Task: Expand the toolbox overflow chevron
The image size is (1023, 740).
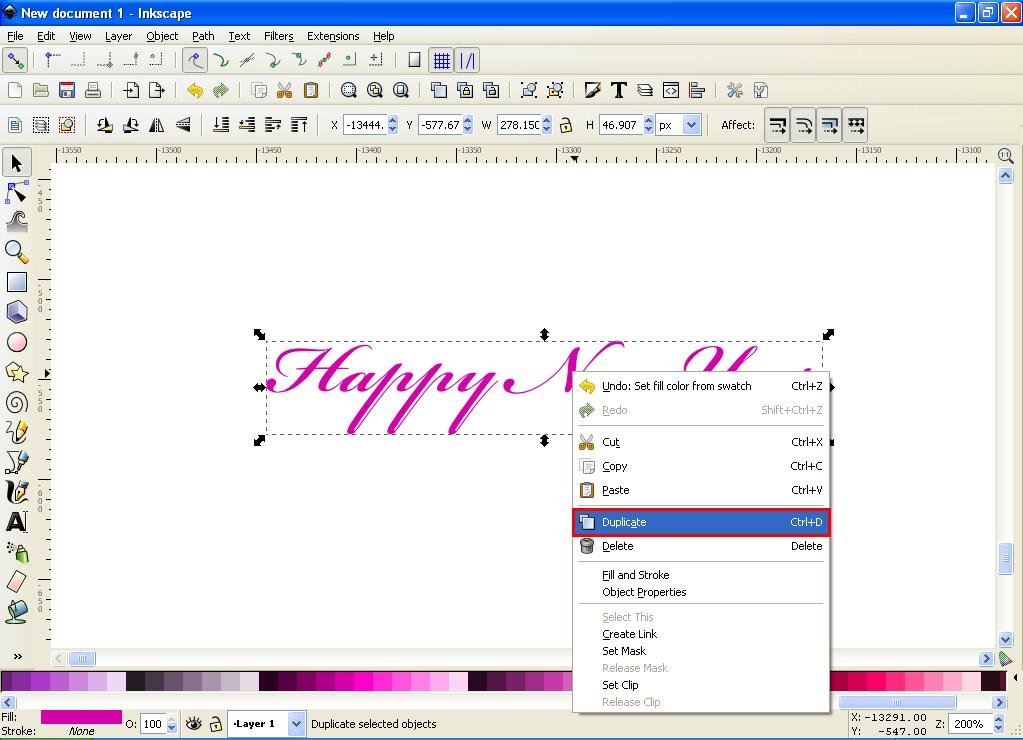Action: (x=18, y=656)
